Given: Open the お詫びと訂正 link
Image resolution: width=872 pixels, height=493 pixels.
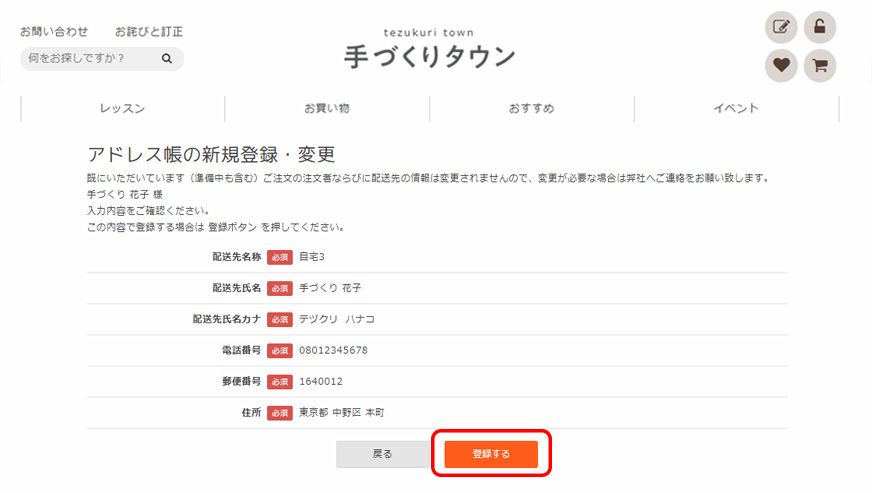Looking at the screenshot, I should click(149, 32).
